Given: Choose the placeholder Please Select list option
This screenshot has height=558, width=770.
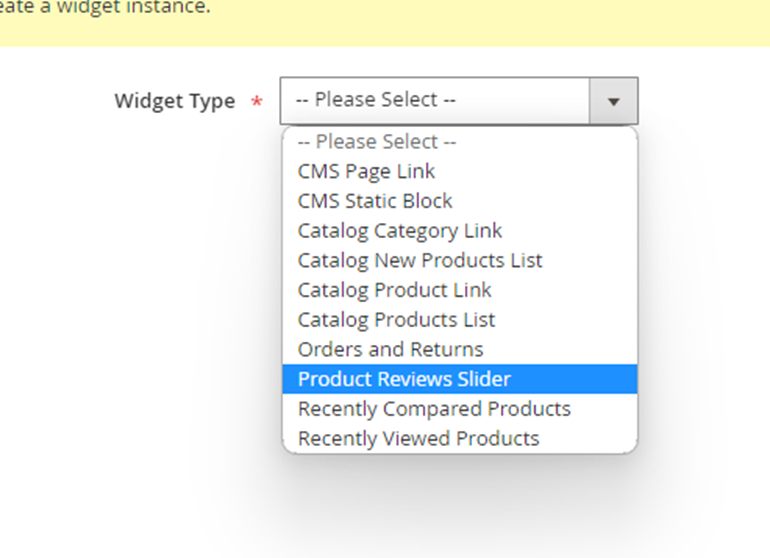Looking at the screenshot, I should [376, 142].
